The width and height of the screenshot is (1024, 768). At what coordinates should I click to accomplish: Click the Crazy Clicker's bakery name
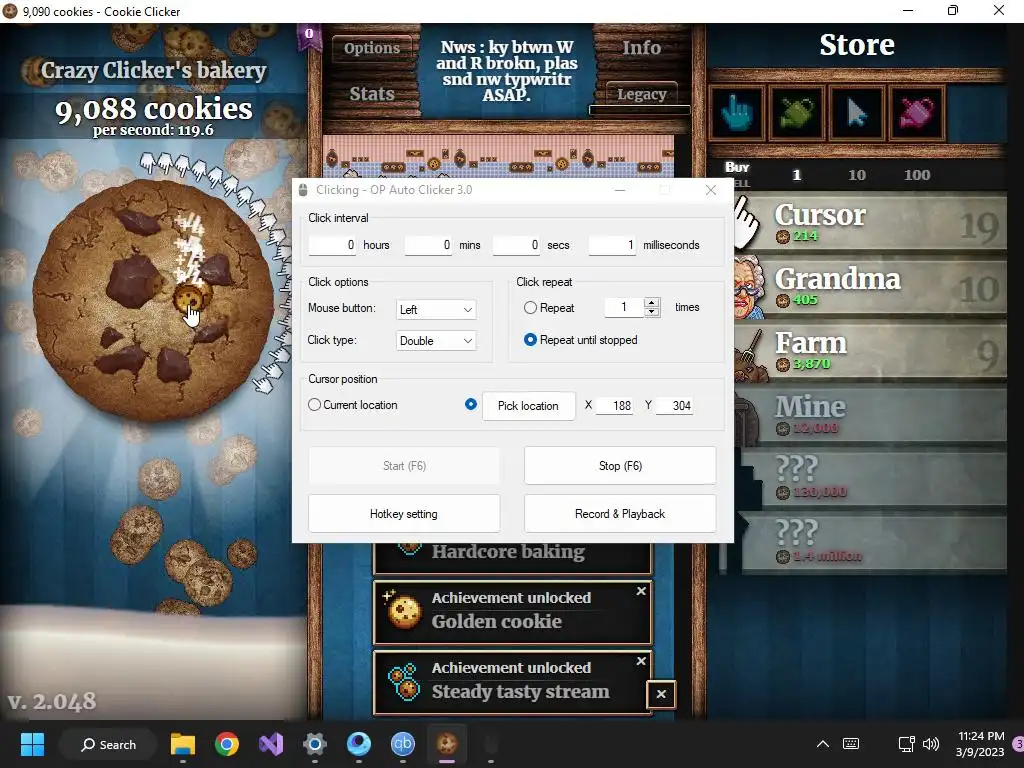coord(153,71)
